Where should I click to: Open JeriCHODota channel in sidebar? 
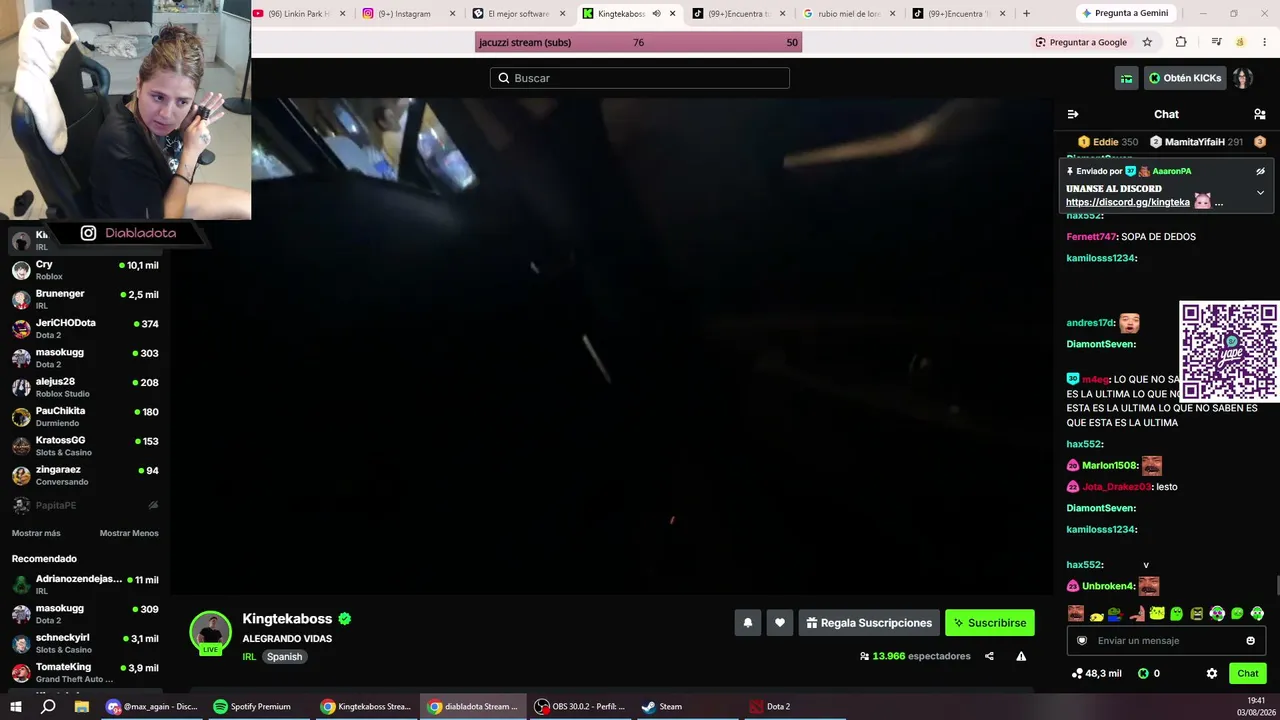(85, 328)
